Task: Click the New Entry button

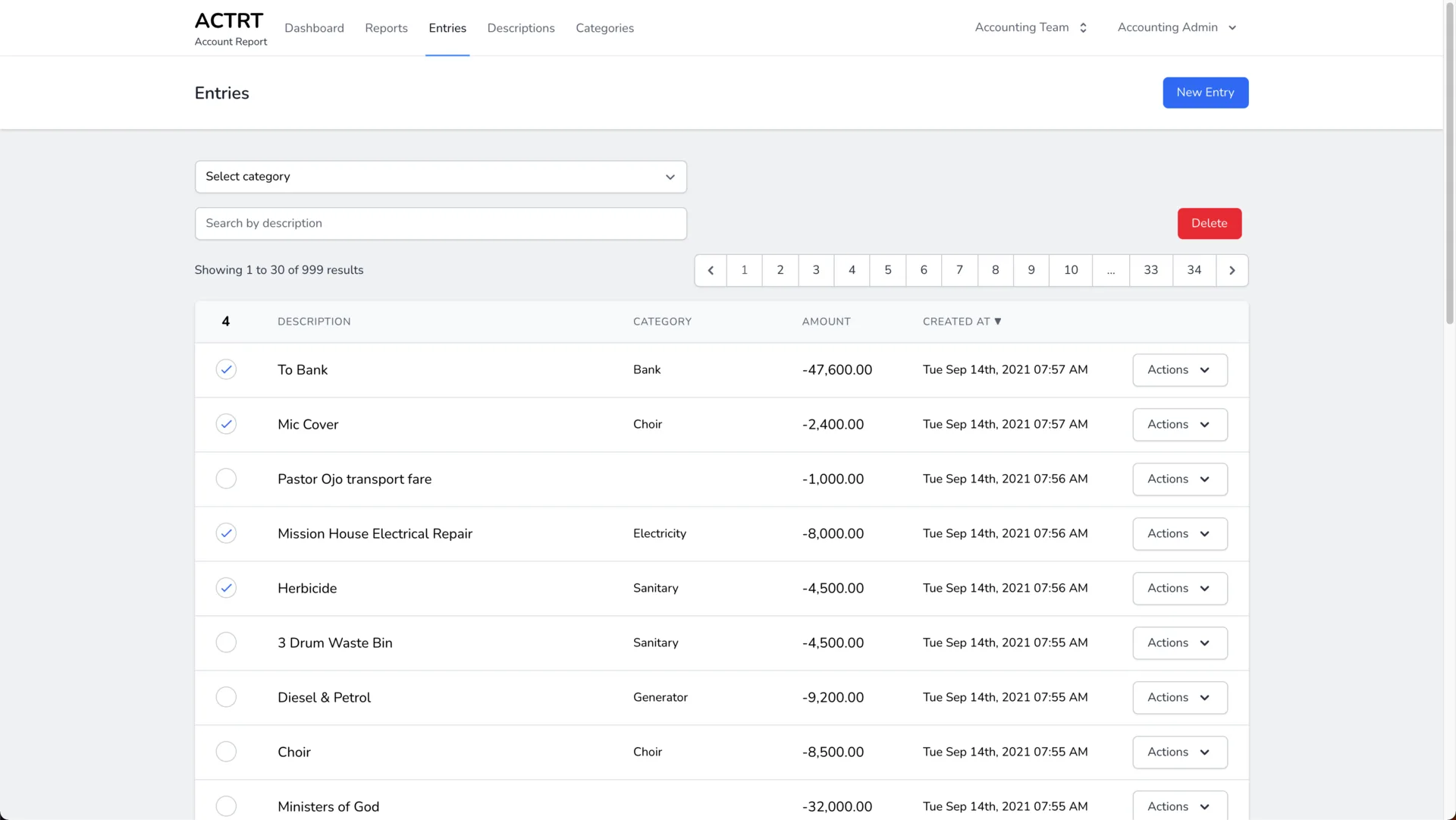Action: coord(1206,93)
